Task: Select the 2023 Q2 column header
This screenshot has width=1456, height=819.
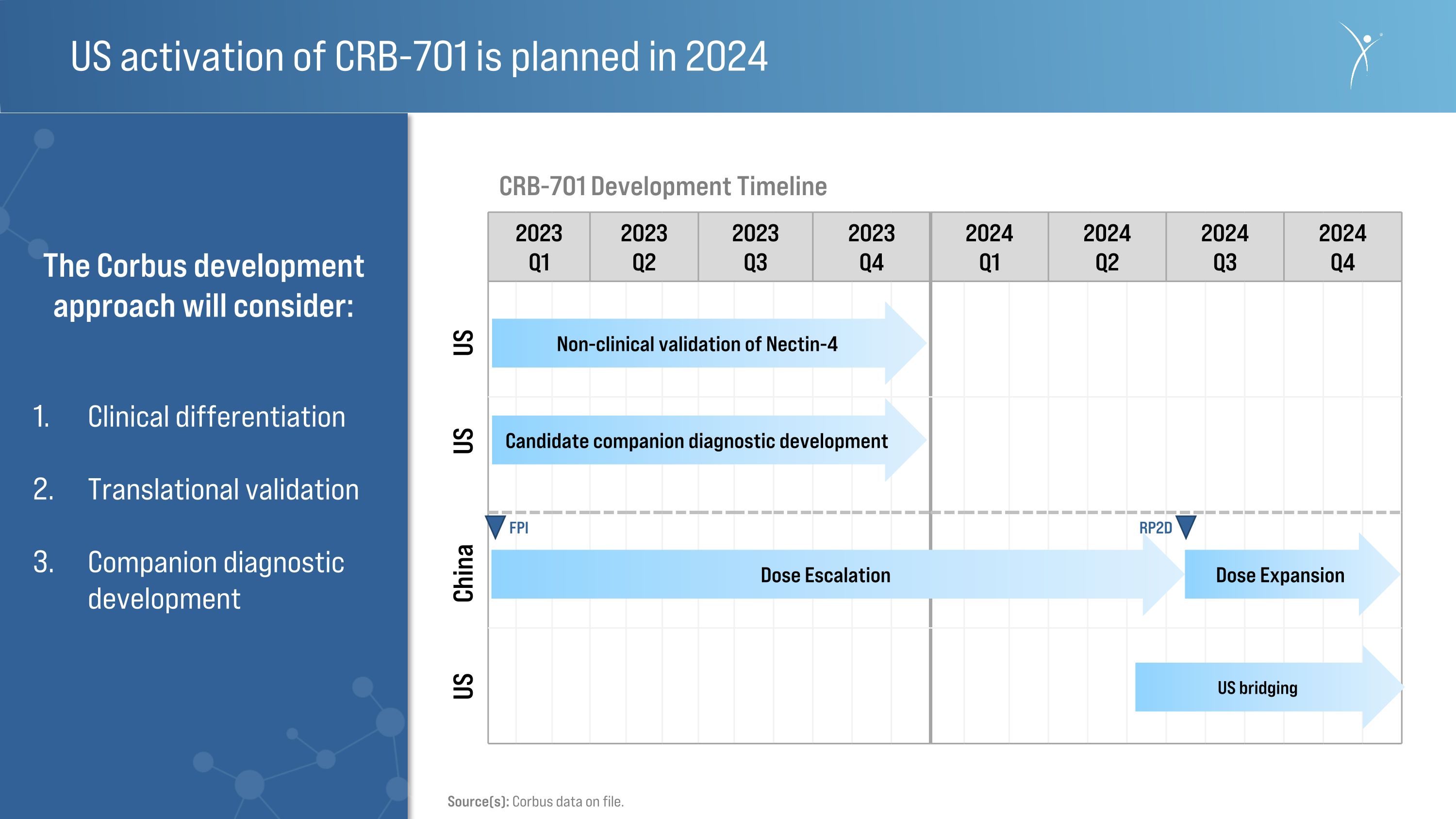Action: click(644, 247)
